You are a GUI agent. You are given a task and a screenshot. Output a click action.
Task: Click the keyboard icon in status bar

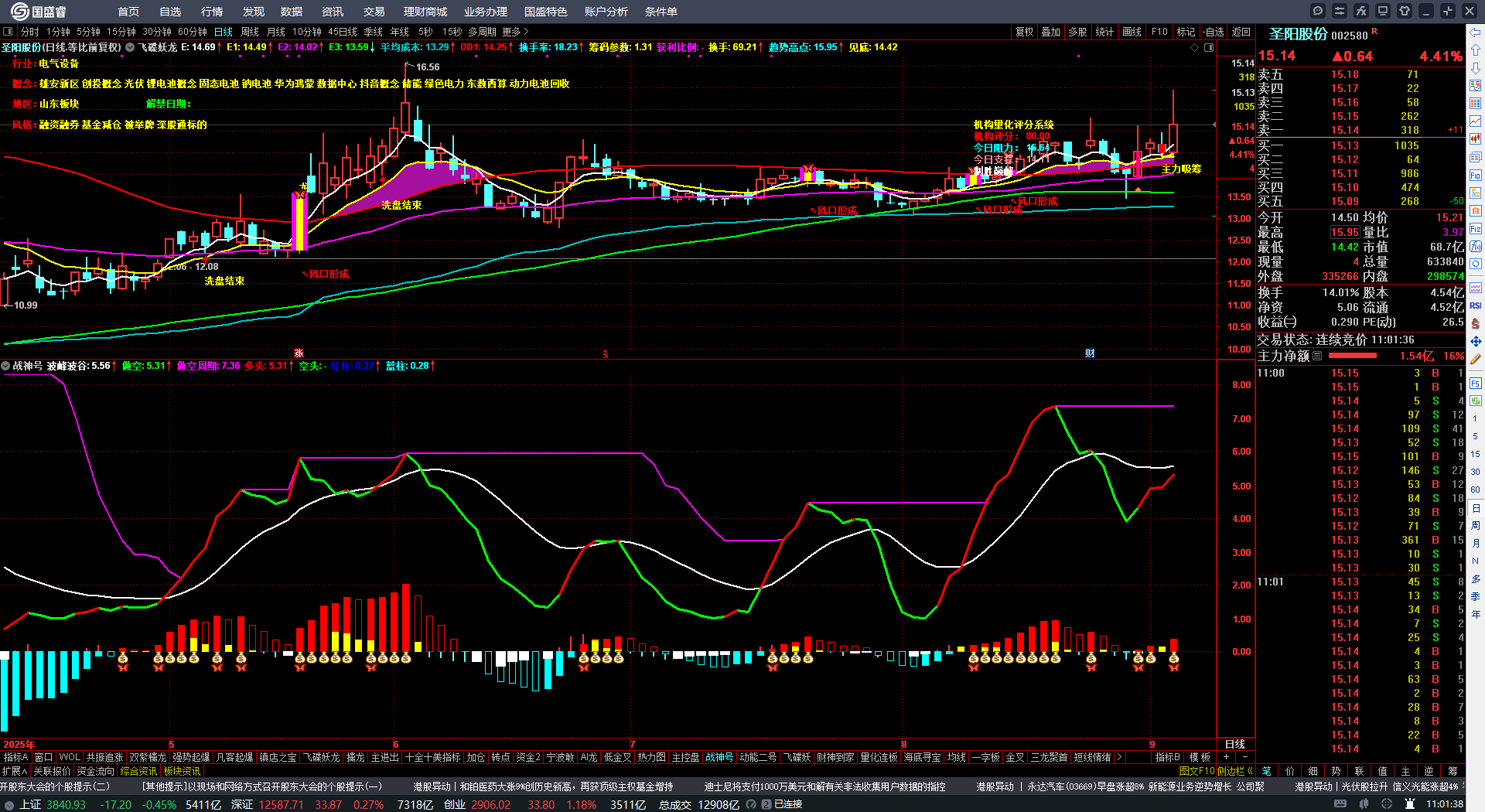[1341, 804]
